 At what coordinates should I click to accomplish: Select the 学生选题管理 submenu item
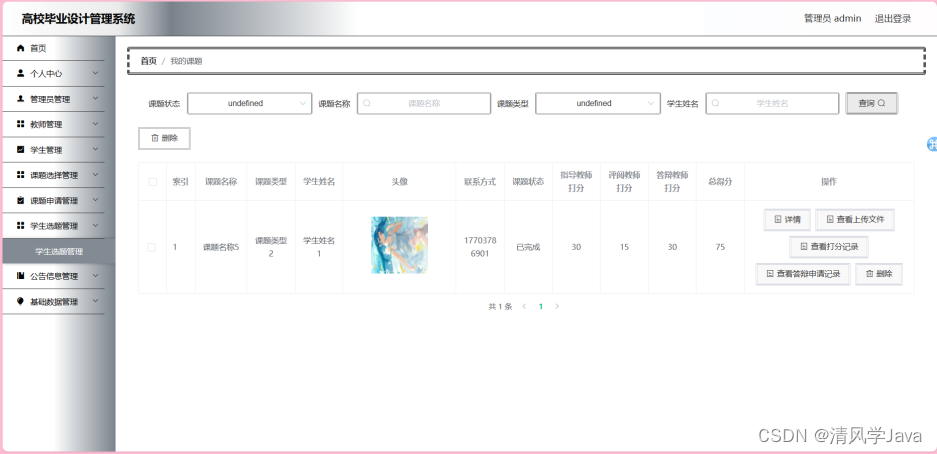pos(59,251)
